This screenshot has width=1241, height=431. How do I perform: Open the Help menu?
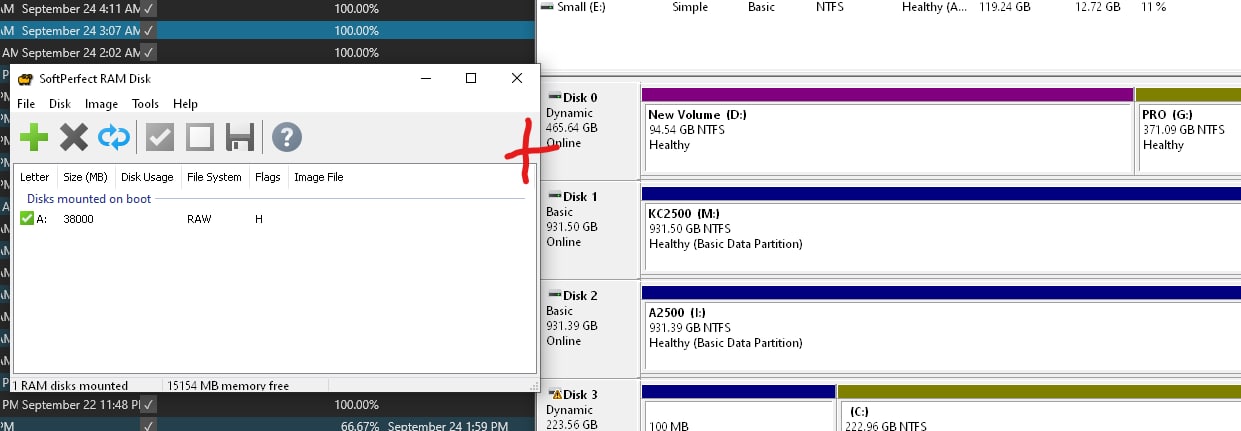[x=185, y=104]
